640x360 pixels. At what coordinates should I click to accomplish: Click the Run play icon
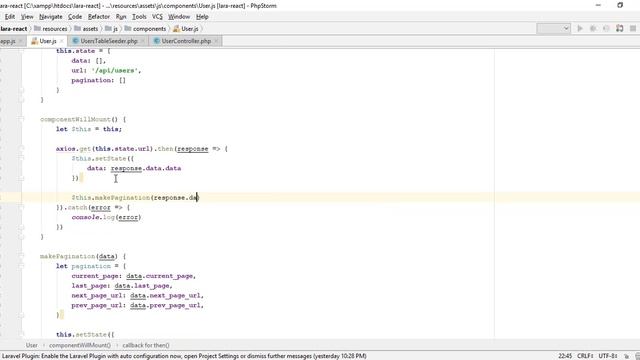[580, 28]
